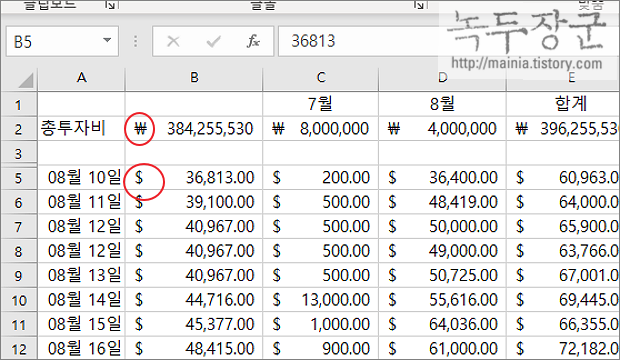Image resolution: width=620 pixels, height=360 pixels.
Task: Select the 합계 header cell
Action: click(x=563, y=104)
